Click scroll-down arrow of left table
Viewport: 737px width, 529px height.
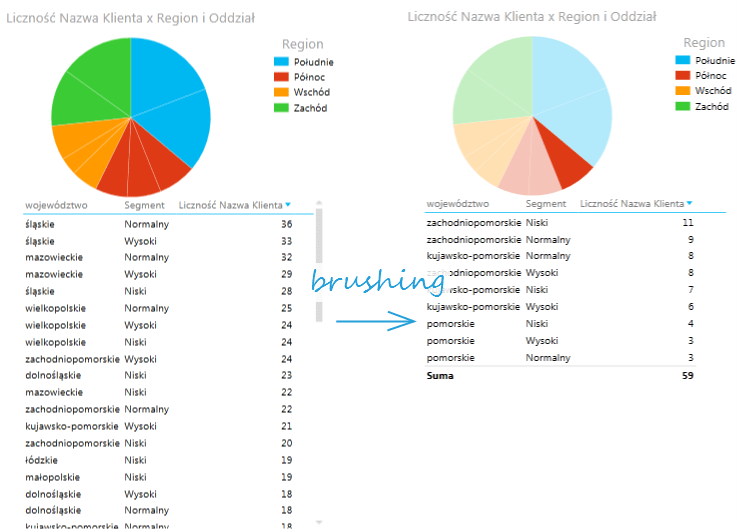click(319, 522)
